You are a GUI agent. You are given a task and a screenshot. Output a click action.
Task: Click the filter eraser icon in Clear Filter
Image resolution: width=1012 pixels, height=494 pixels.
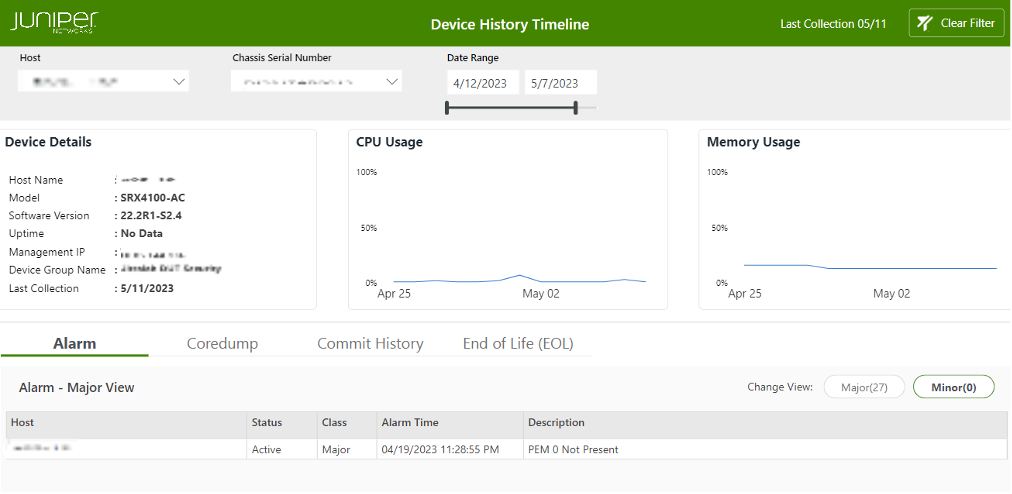pos(925,23)
